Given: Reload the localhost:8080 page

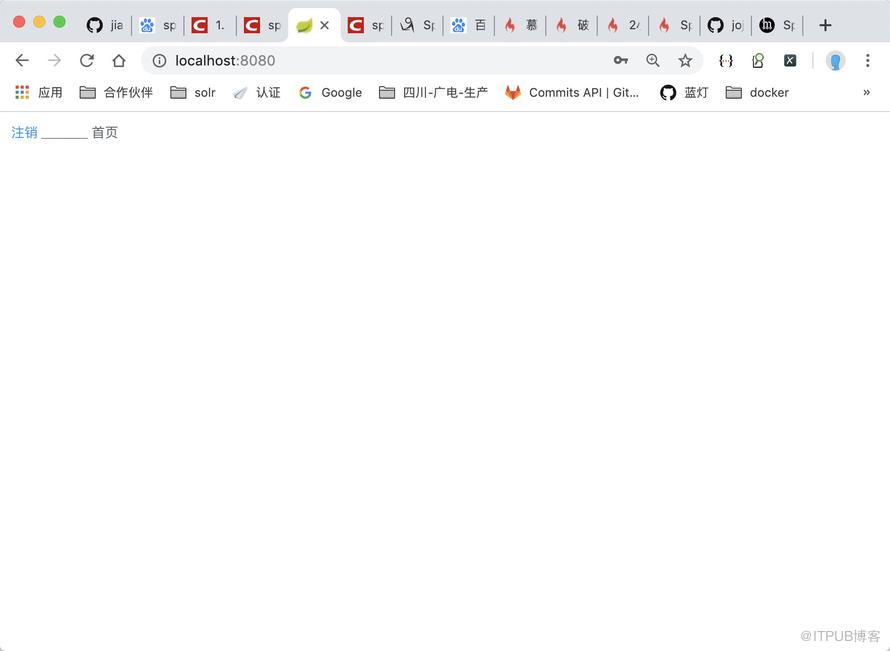Looking at the screenshot, I should (87, 61).
